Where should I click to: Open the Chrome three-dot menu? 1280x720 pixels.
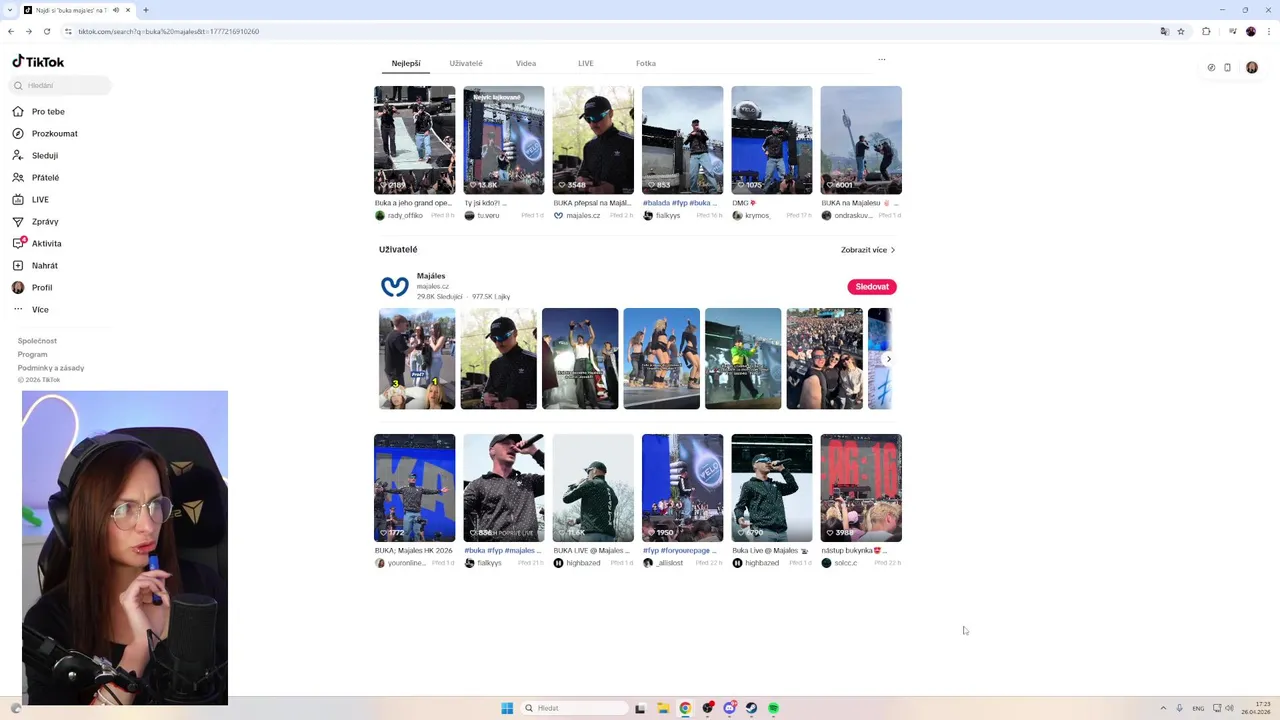click(x=1268, y=31)
